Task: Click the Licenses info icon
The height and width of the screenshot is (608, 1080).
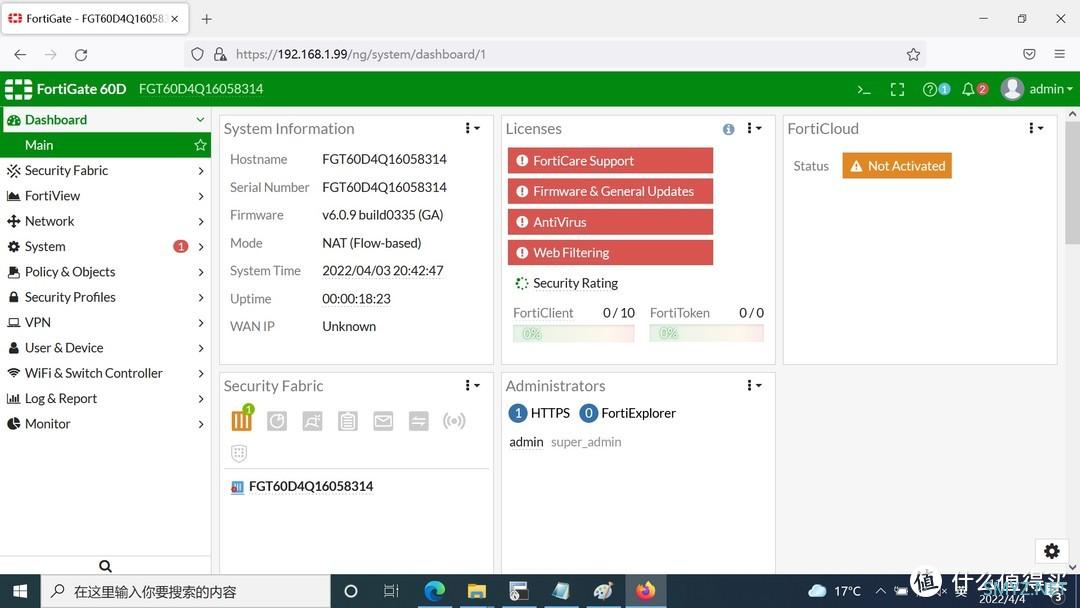Action: pos(729,129)
